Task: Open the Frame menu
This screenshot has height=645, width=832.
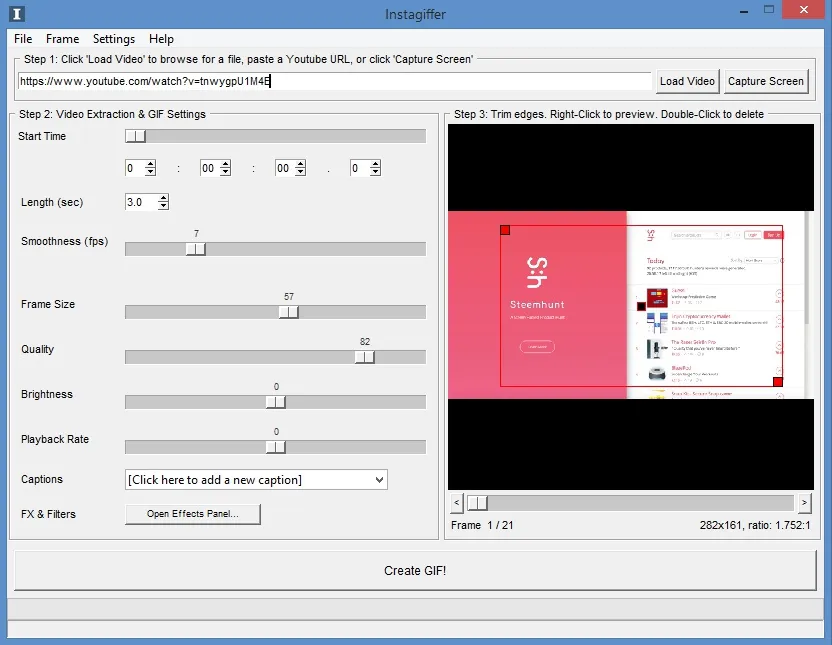Action: [62, 39]
